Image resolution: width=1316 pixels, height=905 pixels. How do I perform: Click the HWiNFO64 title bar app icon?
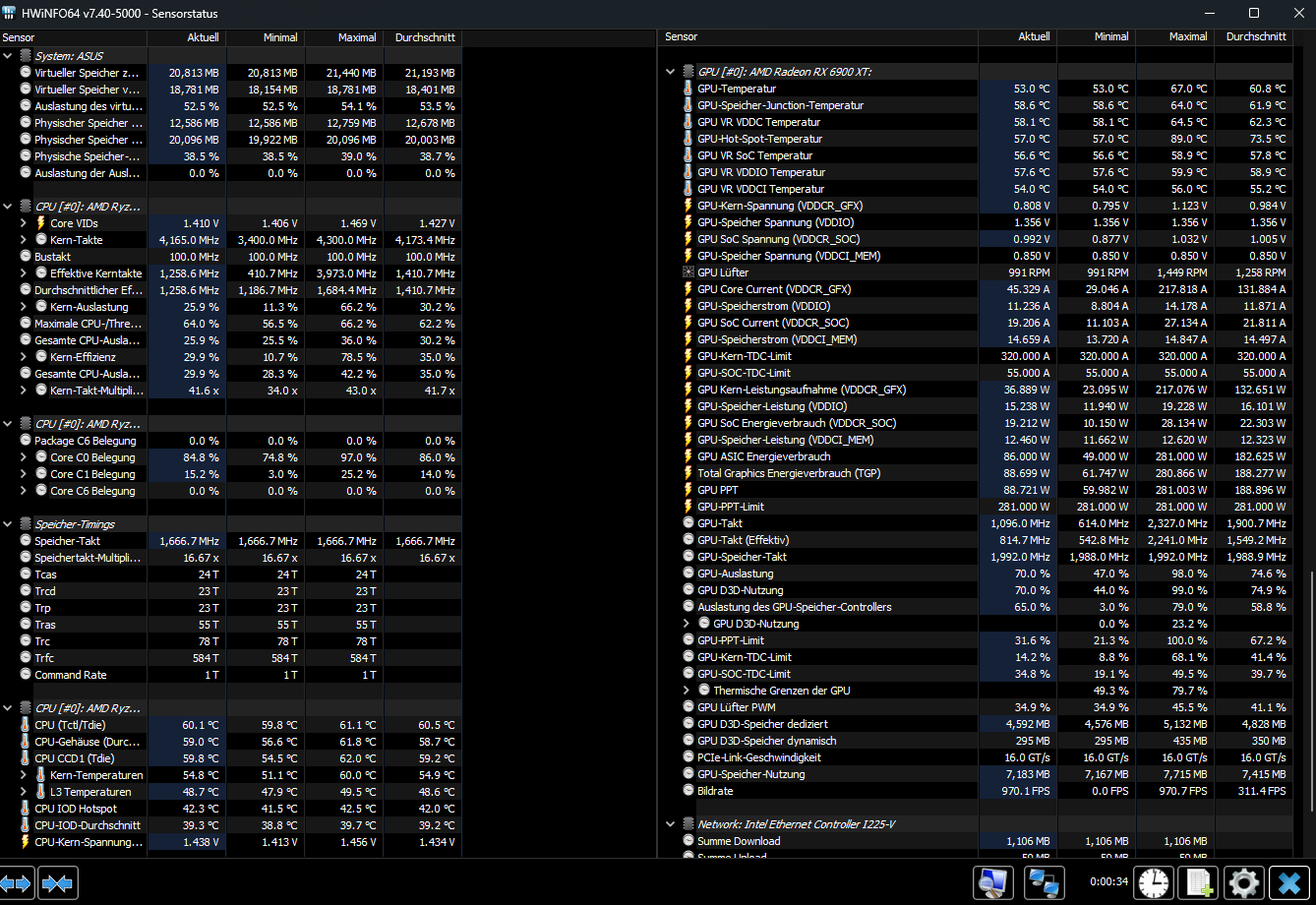(9, 13)
